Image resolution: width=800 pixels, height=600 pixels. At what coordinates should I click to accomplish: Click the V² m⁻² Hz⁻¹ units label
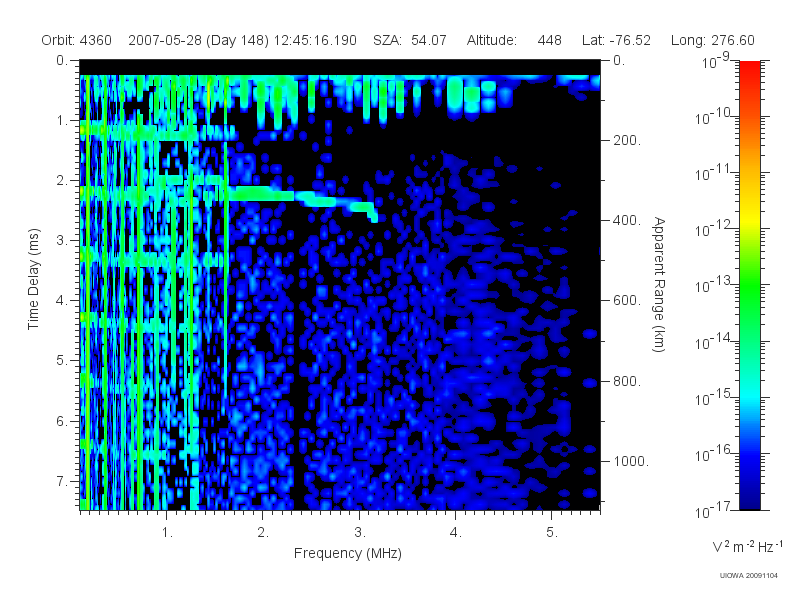click(747, 546)
